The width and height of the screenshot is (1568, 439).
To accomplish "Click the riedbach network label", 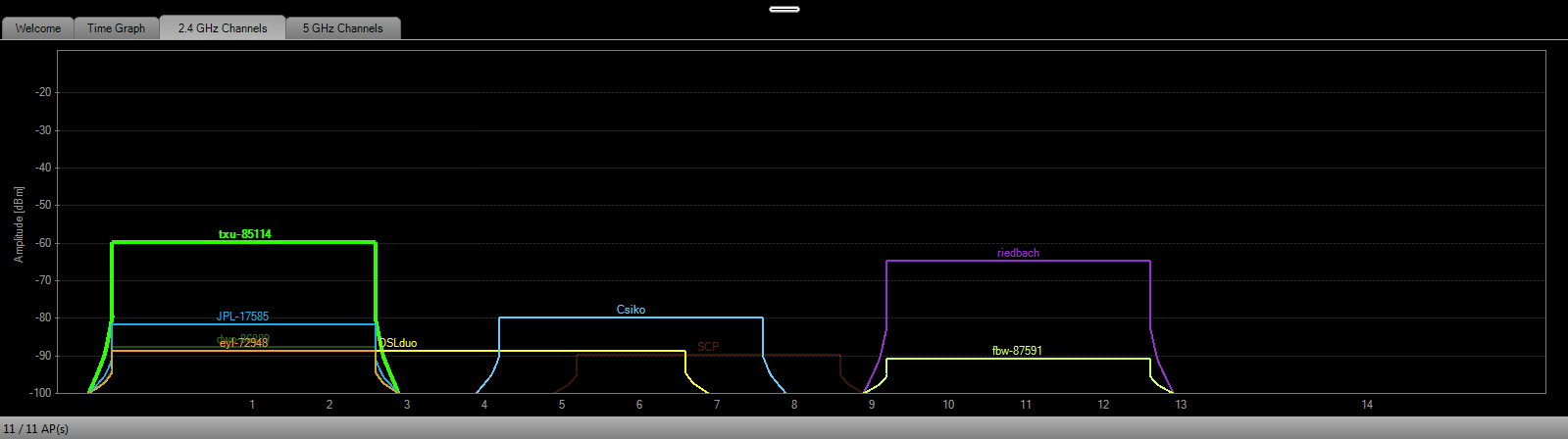I will click(x=1018, y=253).
